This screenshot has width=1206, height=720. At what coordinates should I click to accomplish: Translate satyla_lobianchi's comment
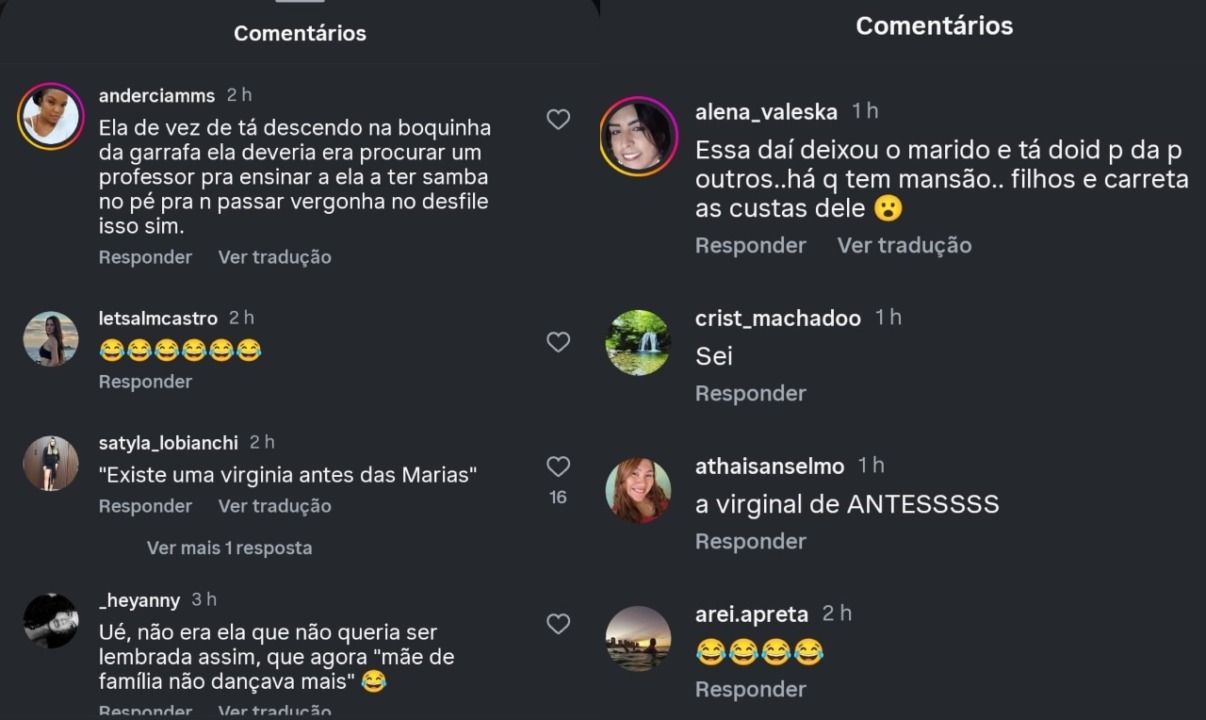pyautogui.click(x=274, y=506)
